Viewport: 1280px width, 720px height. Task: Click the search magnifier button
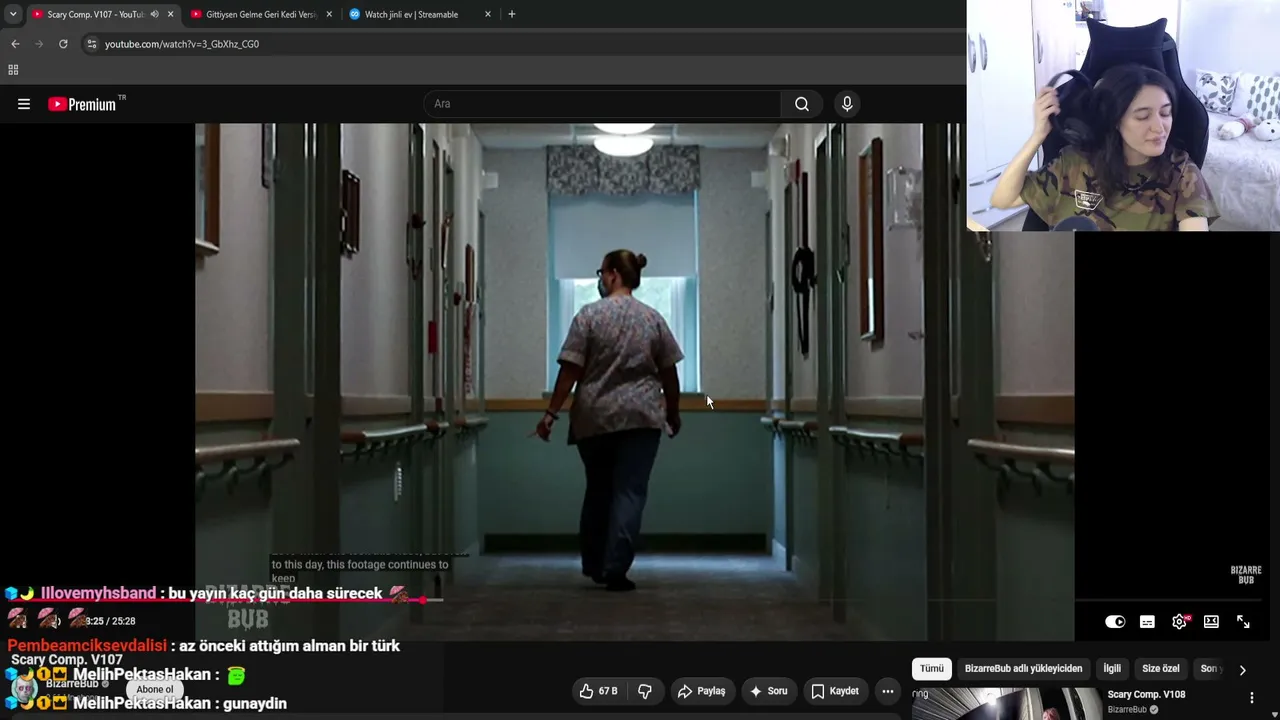pos(802,104)
